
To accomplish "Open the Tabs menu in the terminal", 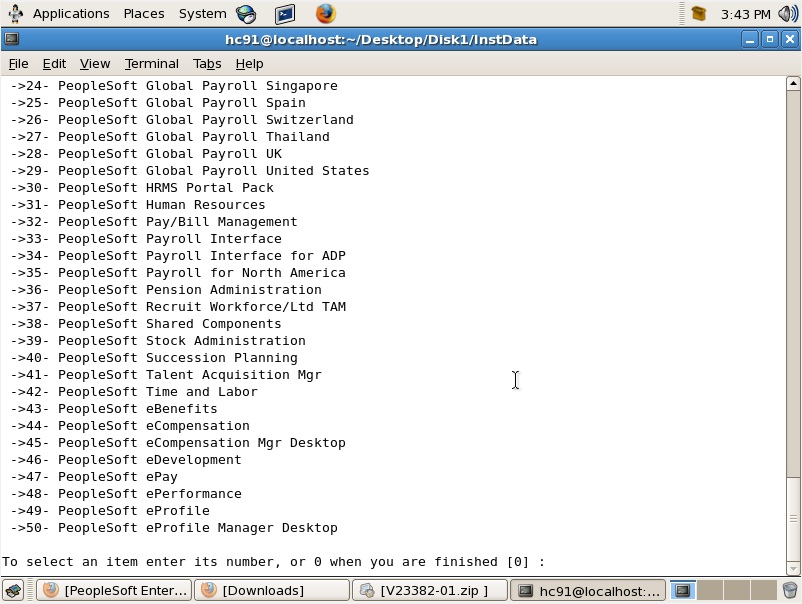I will (x=207, y=63).
